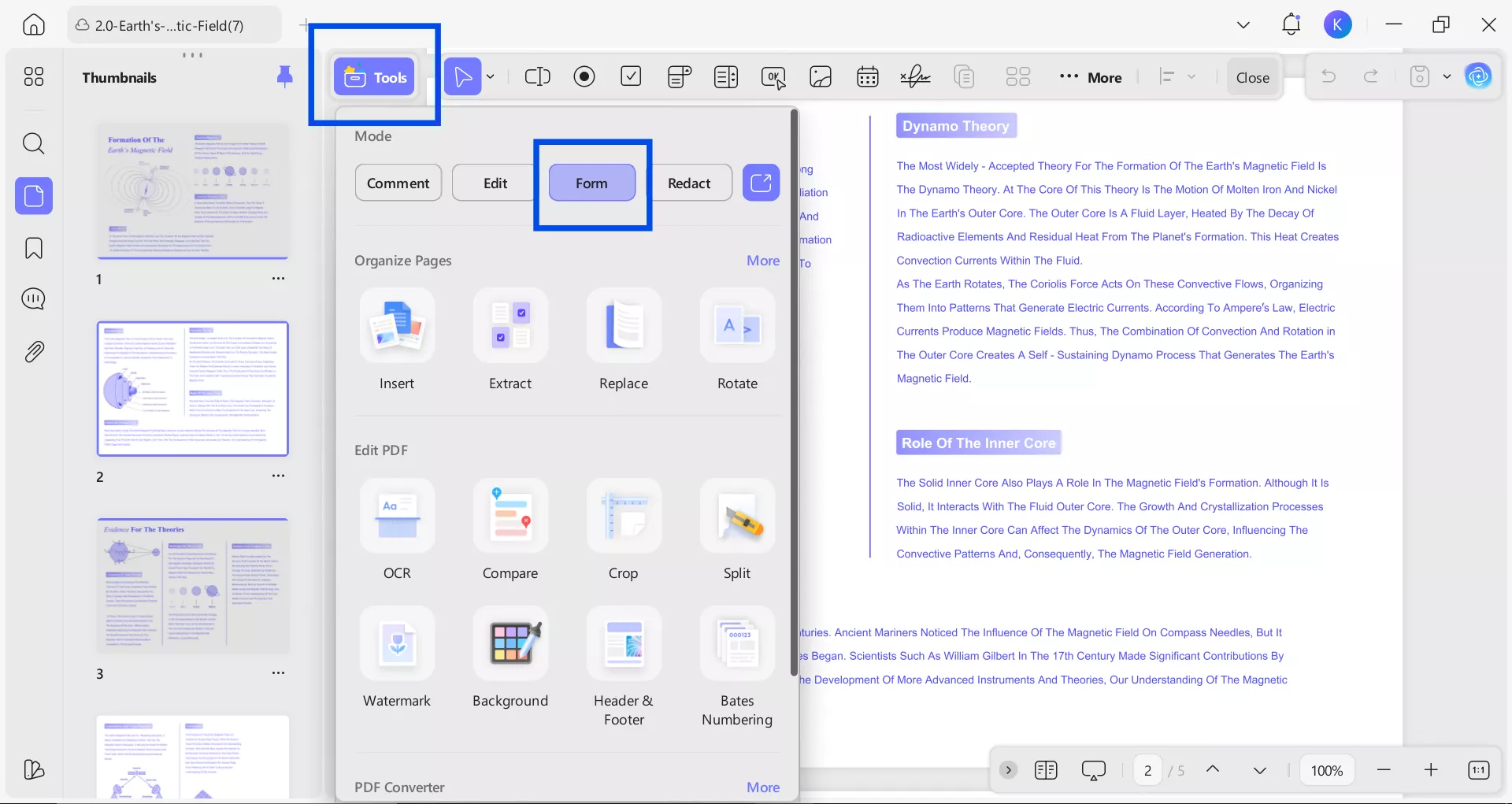Choose the Date Field form tool

(x=868, y=76)
